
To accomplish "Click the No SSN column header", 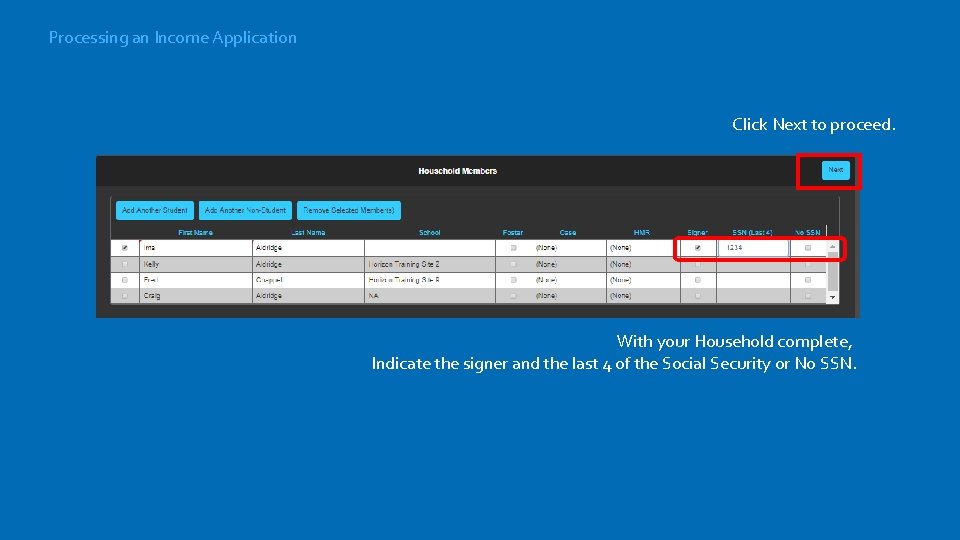I will point(808,233).
